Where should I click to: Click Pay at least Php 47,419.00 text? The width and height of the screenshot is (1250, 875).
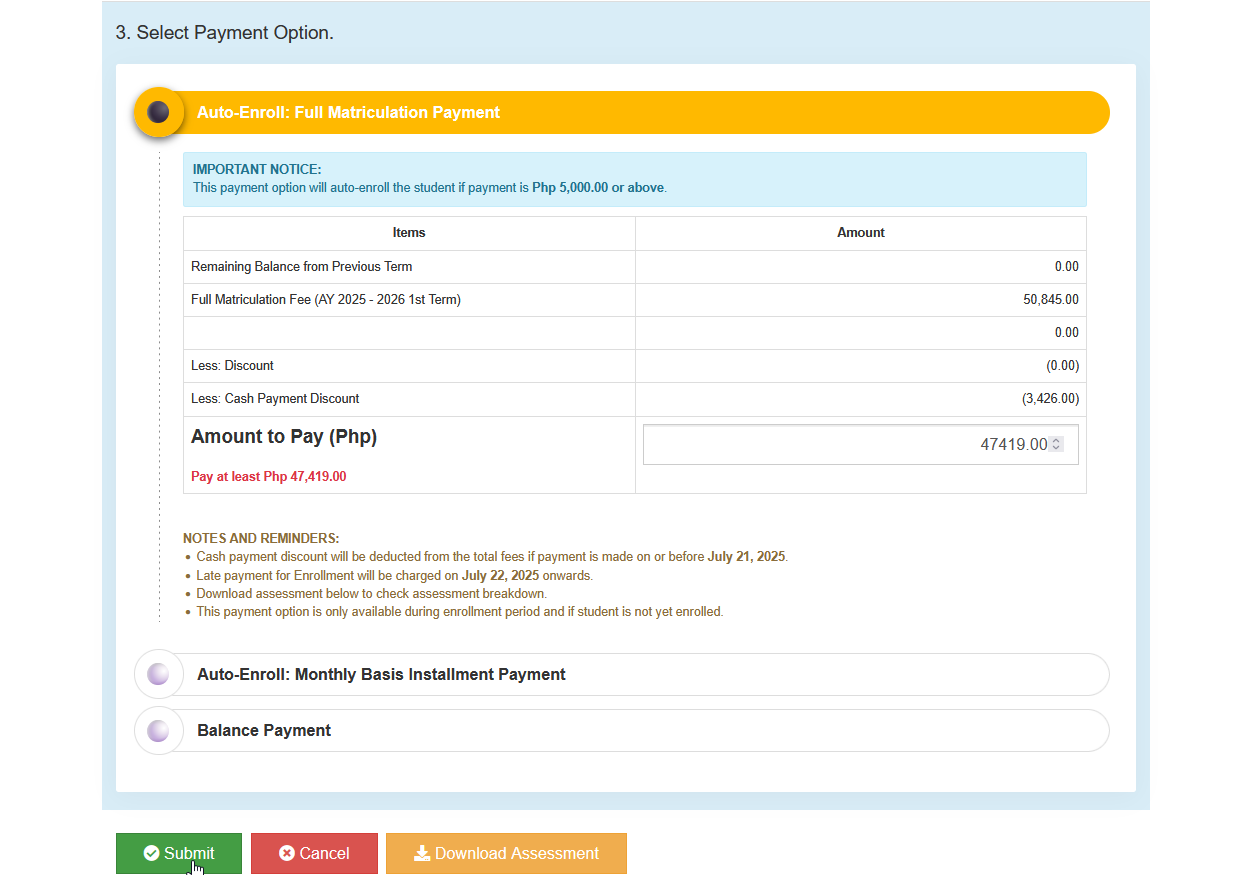tap(269, 477)
